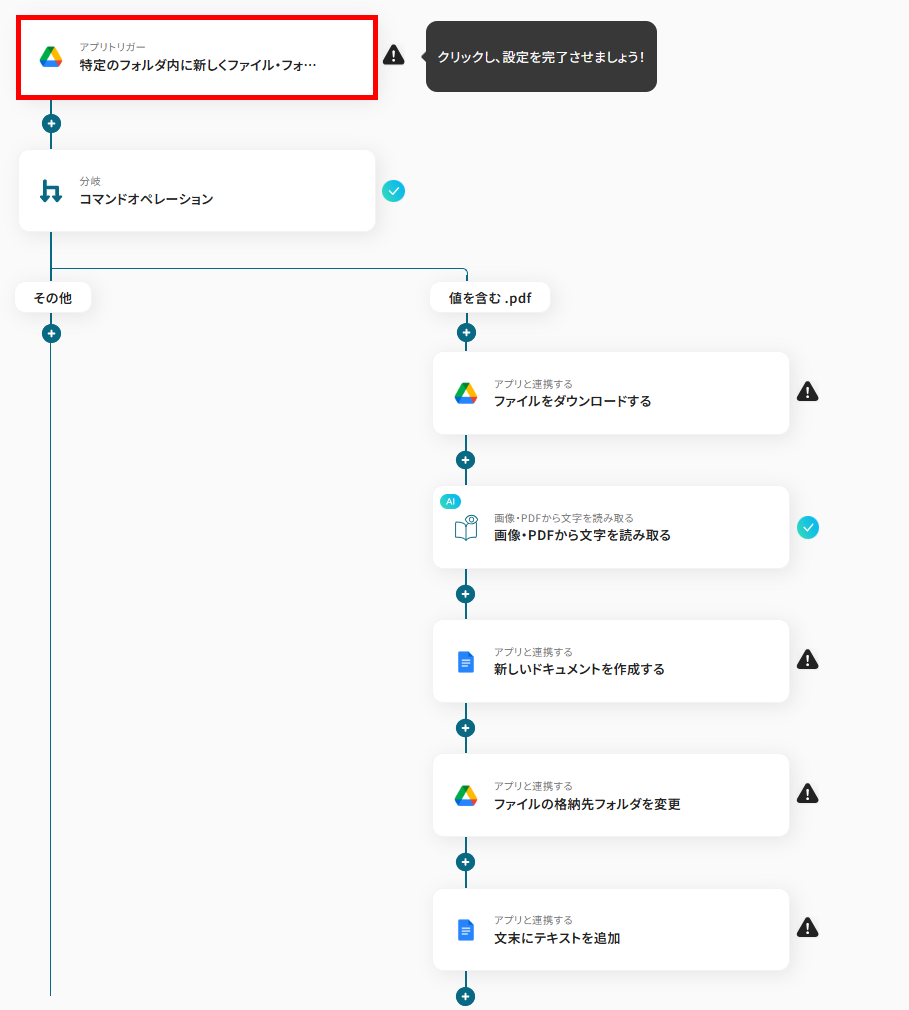Open the ファイルの格納先フォルダを変更 step
Viewport: 909px width, 1010px height.
click(611, 796)
